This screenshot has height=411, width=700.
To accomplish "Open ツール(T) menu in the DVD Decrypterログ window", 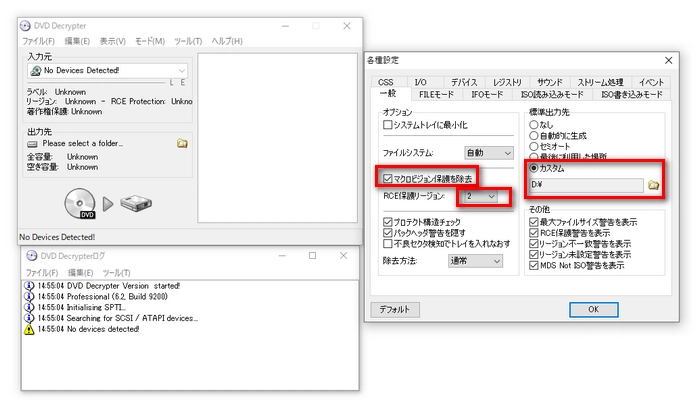I will point(117,273).
